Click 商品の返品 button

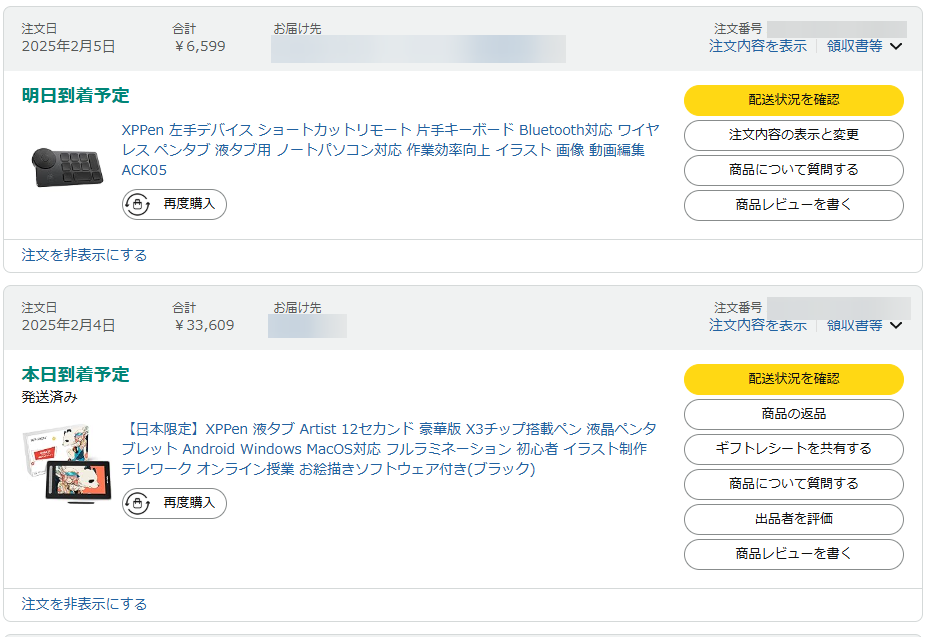(793, 414)
